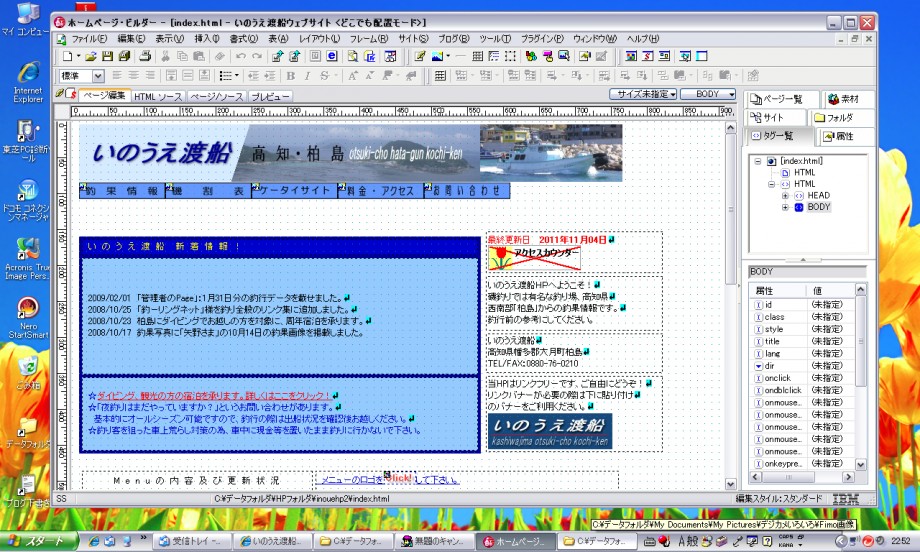
Task: Select the lang attribute row
Action: (x=801, y=354)
